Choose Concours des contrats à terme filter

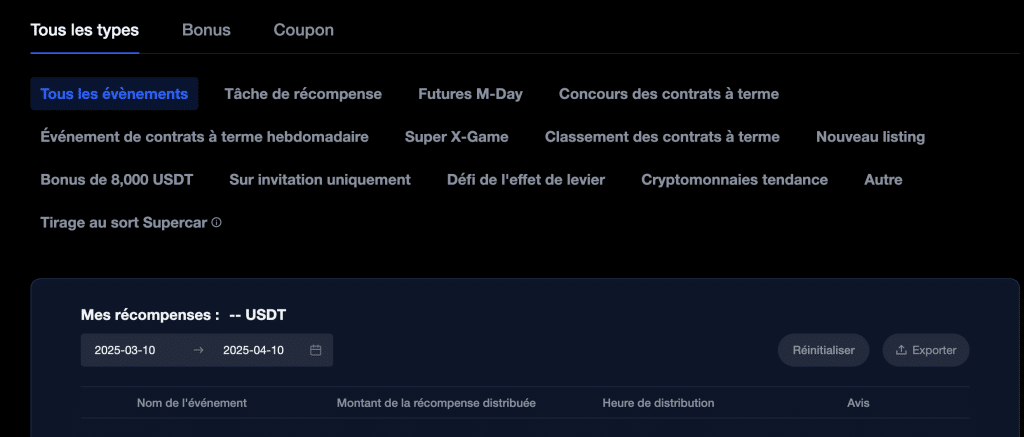669,93
